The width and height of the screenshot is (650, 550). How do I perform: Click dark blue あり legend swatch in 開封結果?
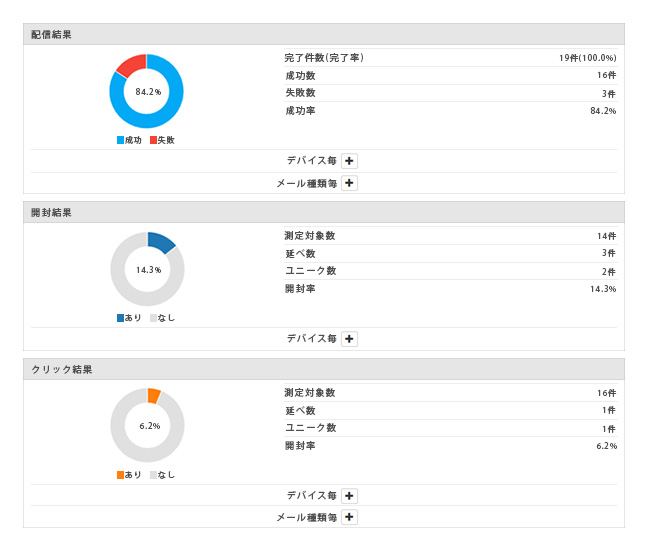[x=120, y=318]
